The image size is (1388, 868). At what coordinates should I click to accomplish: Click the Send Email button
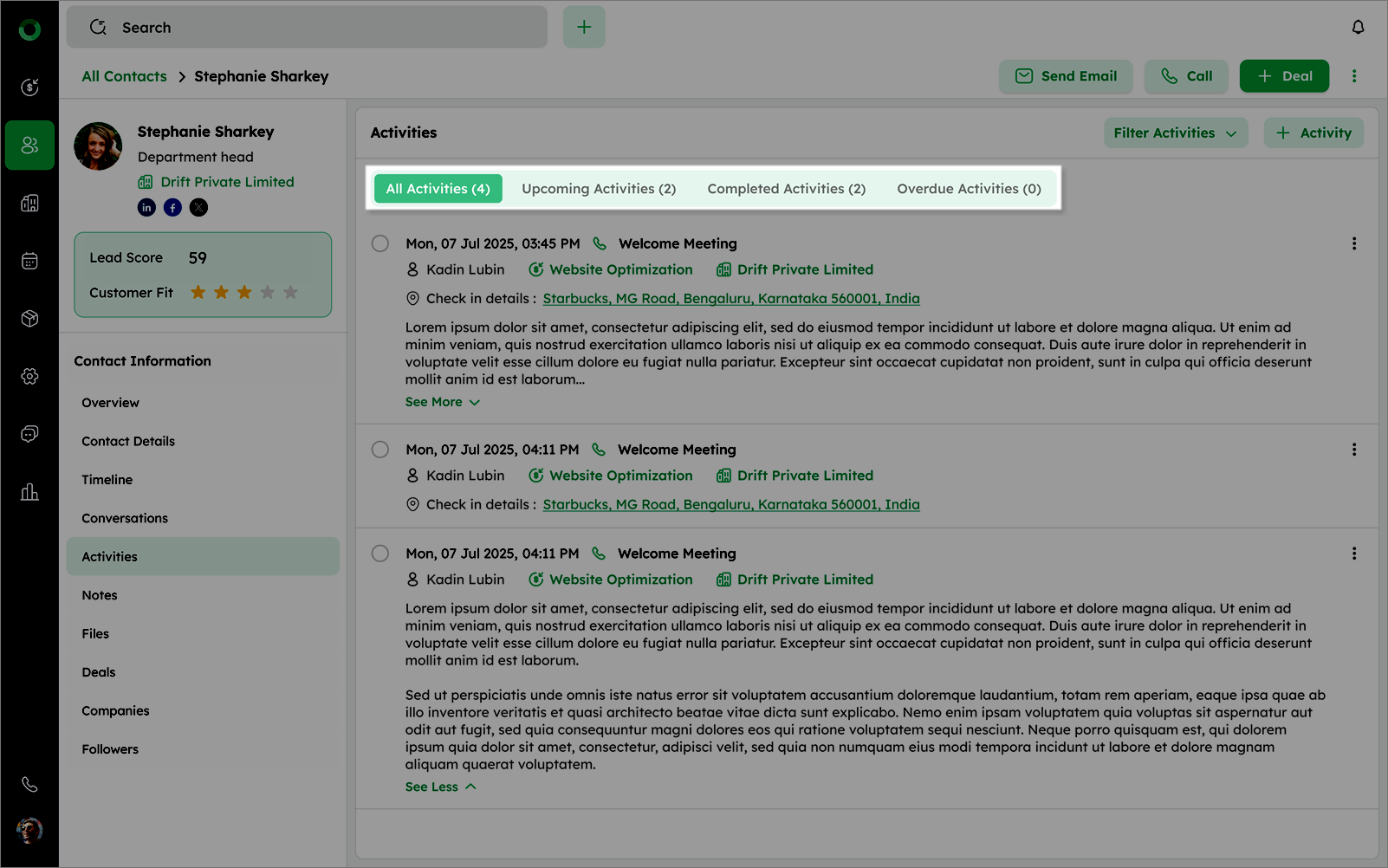point(1066,76)
